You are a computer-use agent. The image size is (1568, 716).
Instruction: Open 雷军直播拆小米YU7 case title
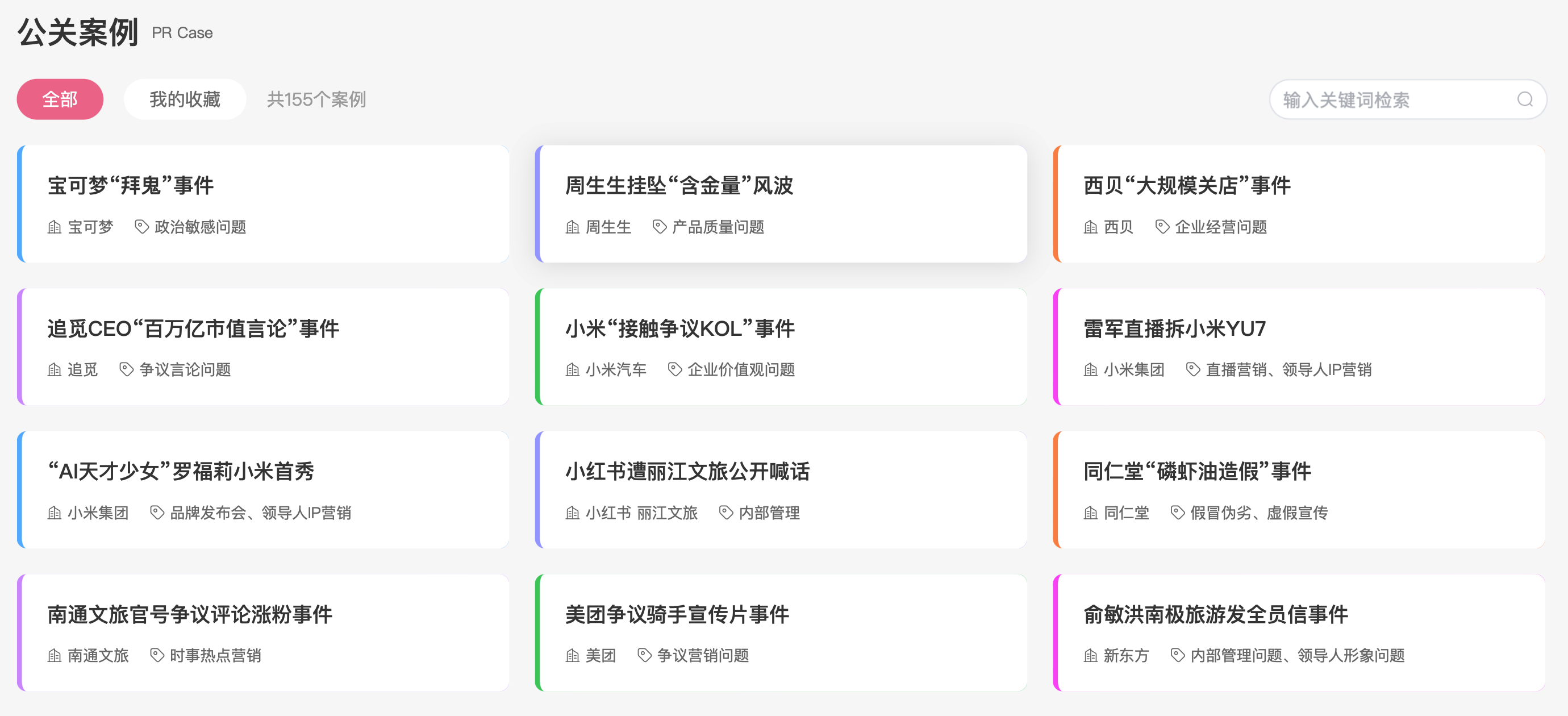pos(1174,329)
